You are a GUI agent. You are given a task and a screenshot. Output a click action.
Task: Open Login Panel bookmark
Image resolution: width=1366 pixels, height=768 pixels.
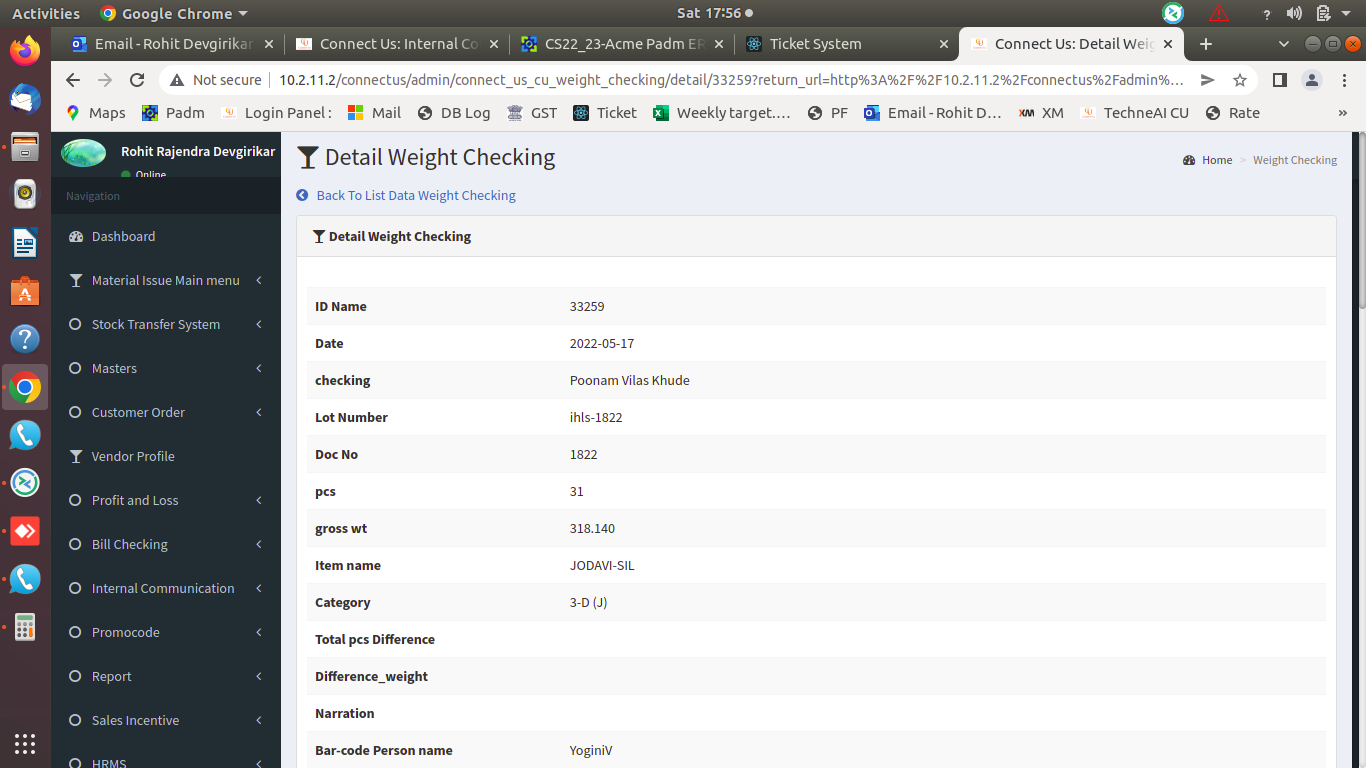click(x=276, y=113)
